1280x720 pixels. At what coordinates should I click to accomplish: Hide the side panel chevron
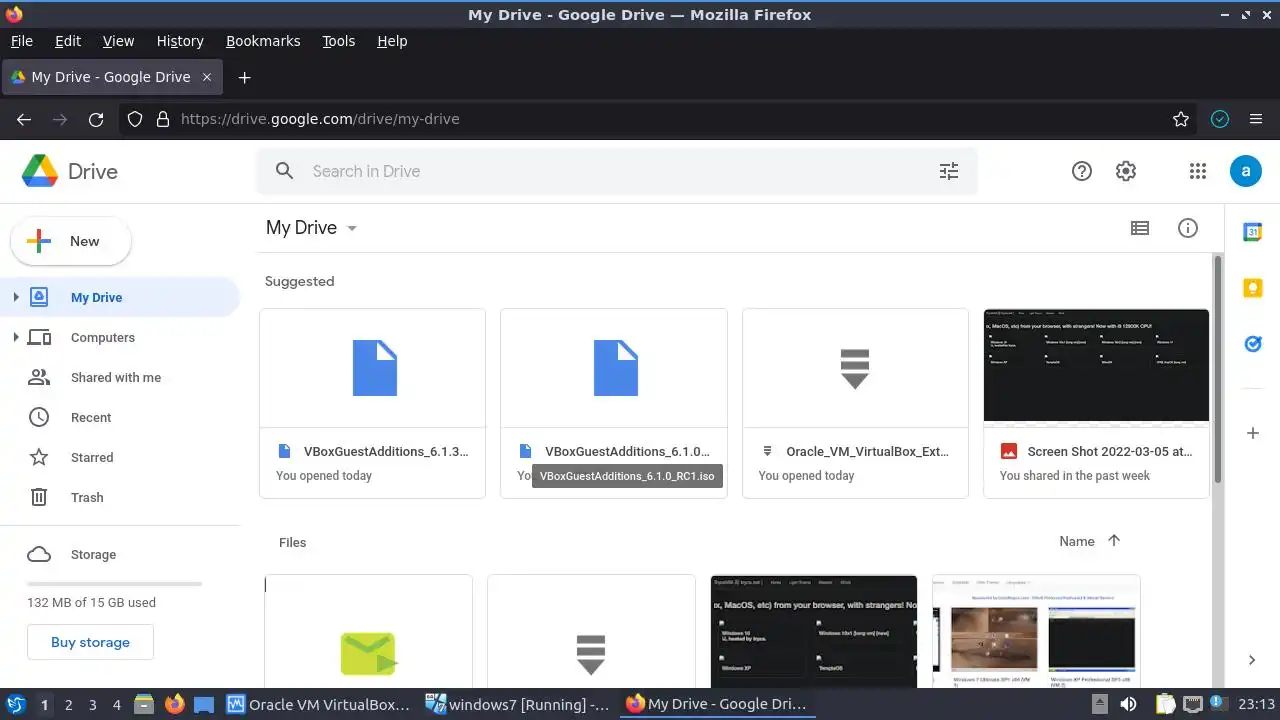click(1252, 660)
